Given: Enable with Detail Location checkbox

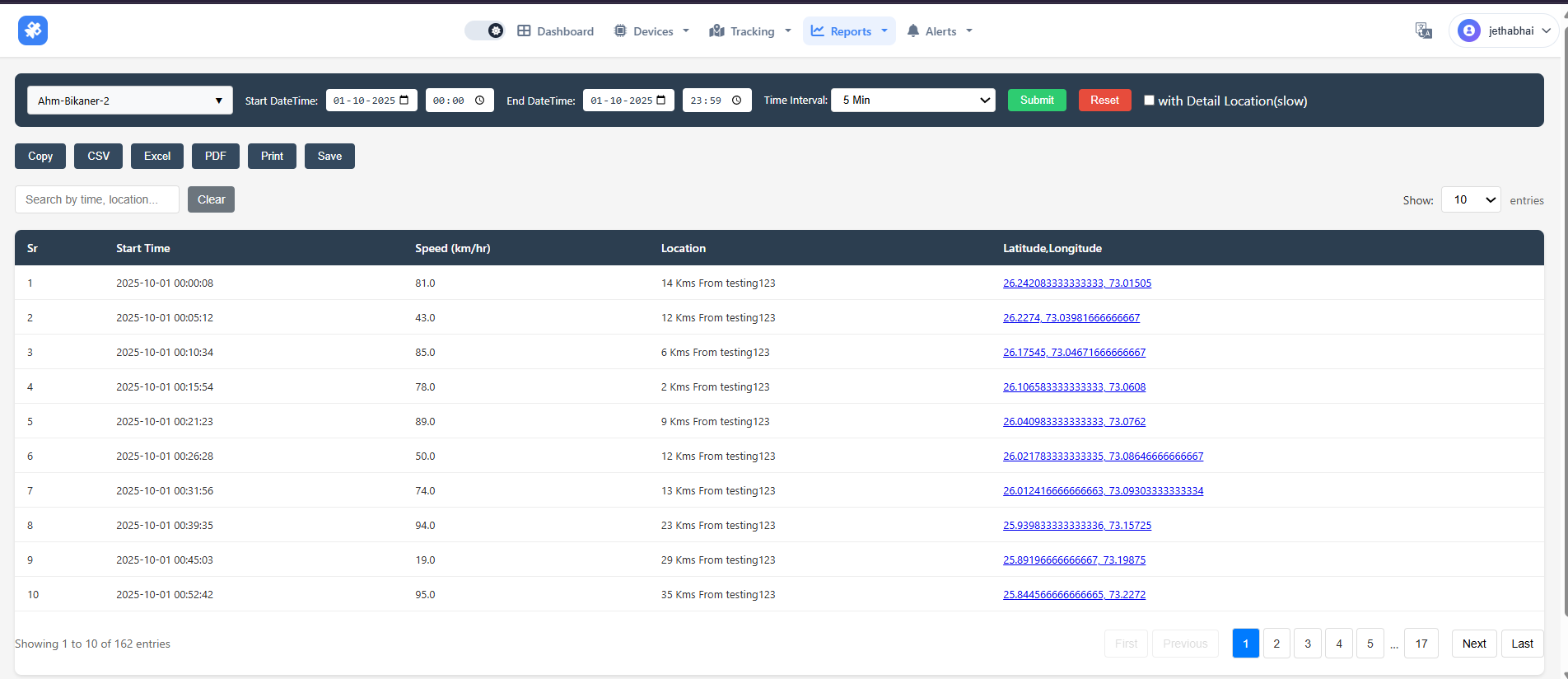Looking at the screenshot, I should coord(1149,101).
